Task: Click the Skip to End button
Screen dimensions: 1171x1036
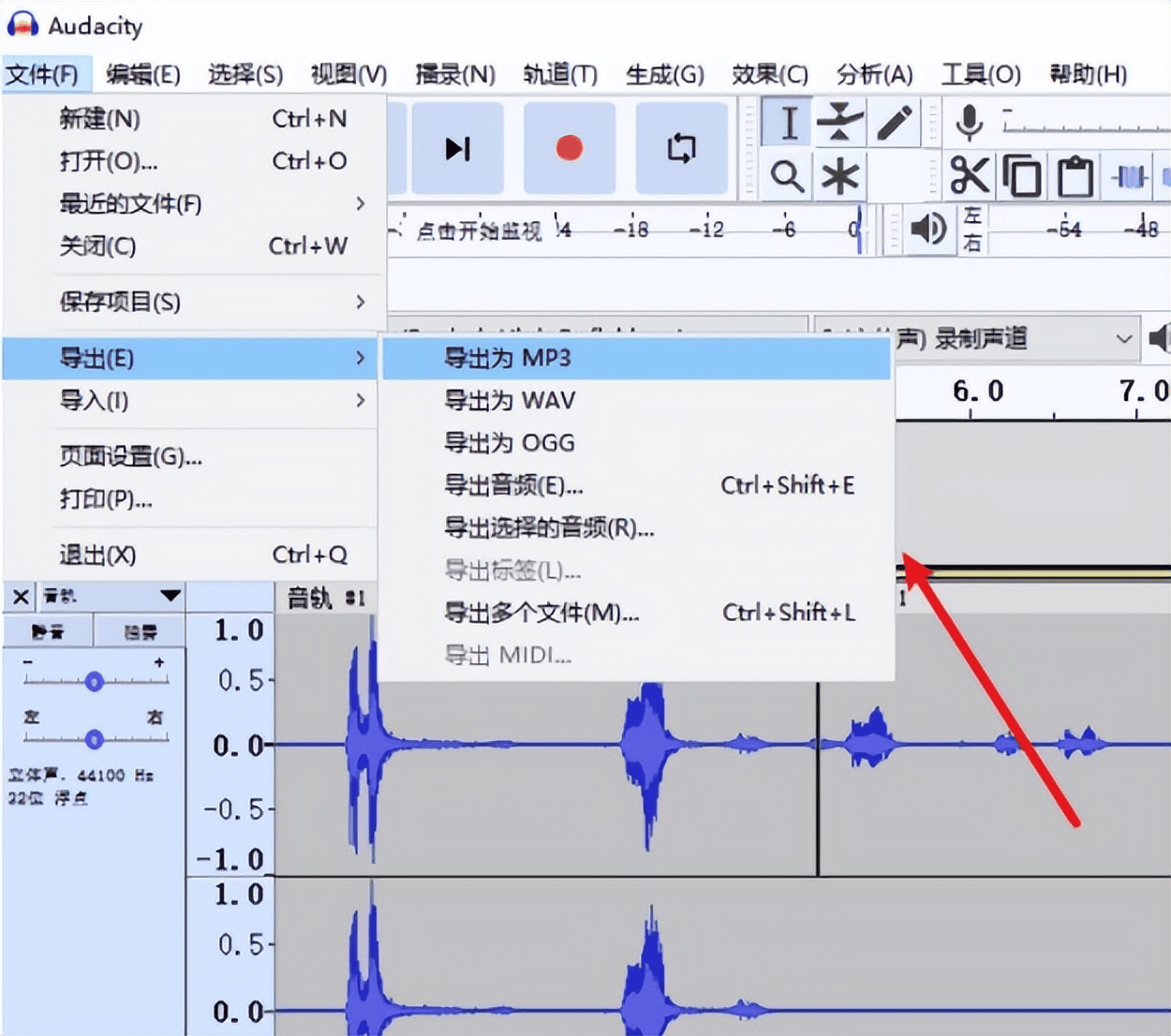Action: coord(457,148)
